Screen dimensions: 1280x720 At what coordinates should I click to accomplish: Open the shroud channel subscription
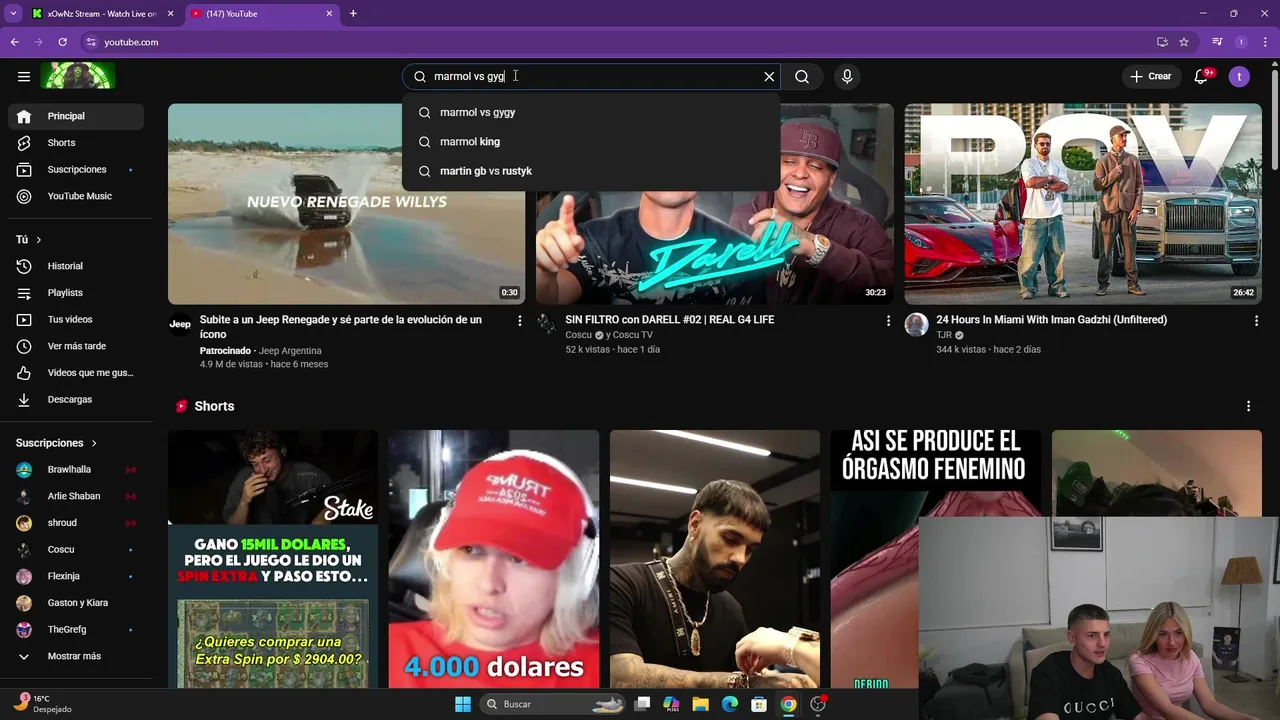pos(76,523)
